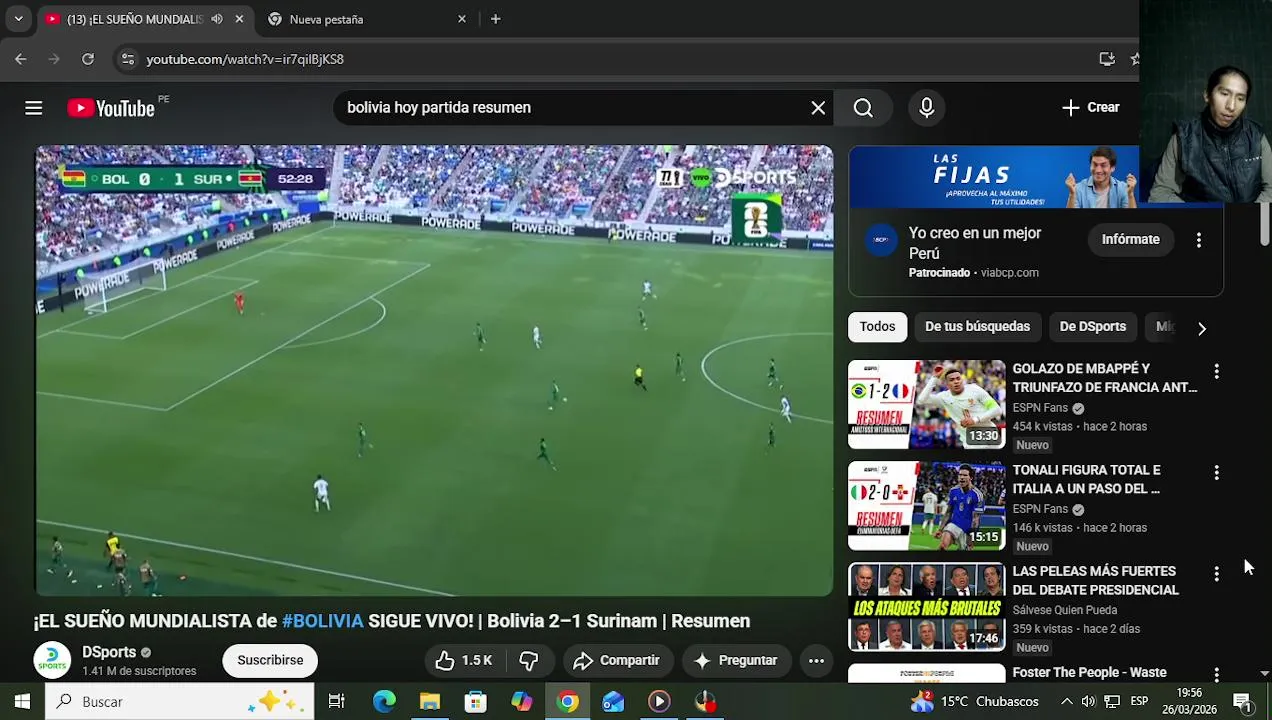Open the menu for the Mbappé video
Viewport: 1272px width, 720px height.
1216,371
